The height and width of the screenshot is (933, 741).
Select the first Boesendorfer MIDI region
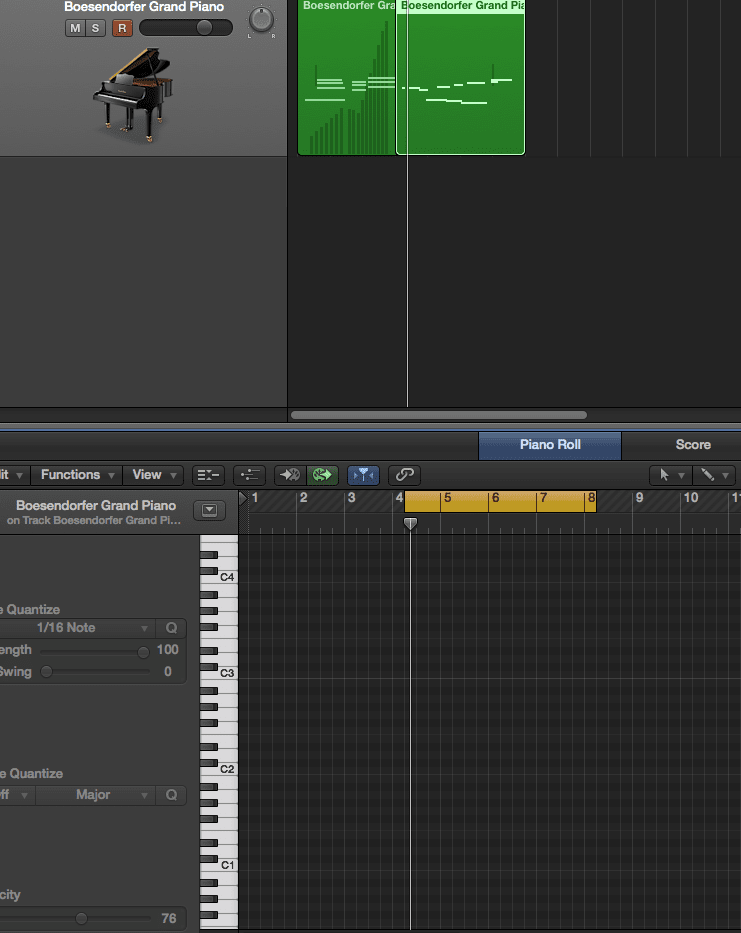coord(346,77)
